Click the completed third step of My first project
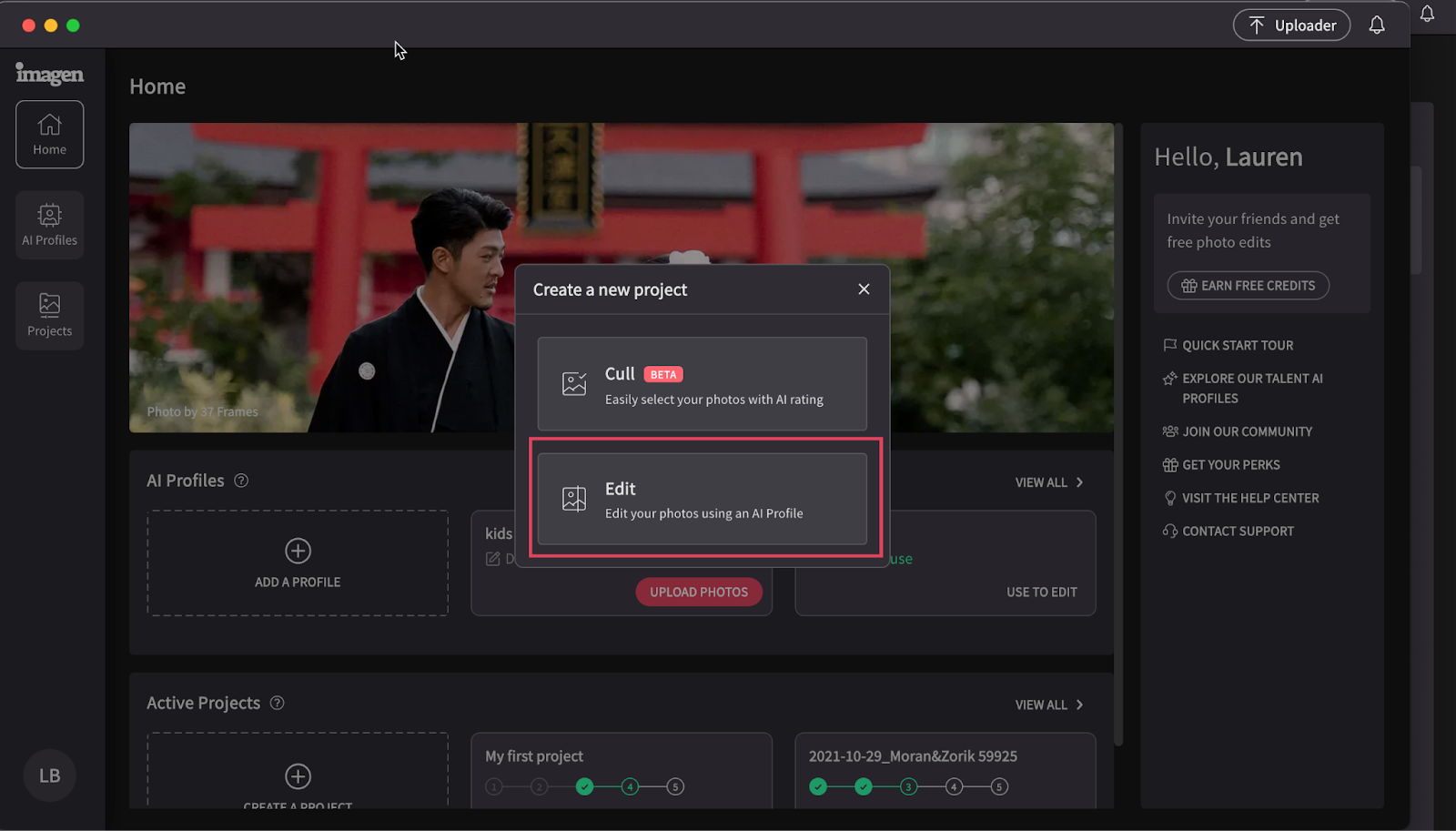 585,786
